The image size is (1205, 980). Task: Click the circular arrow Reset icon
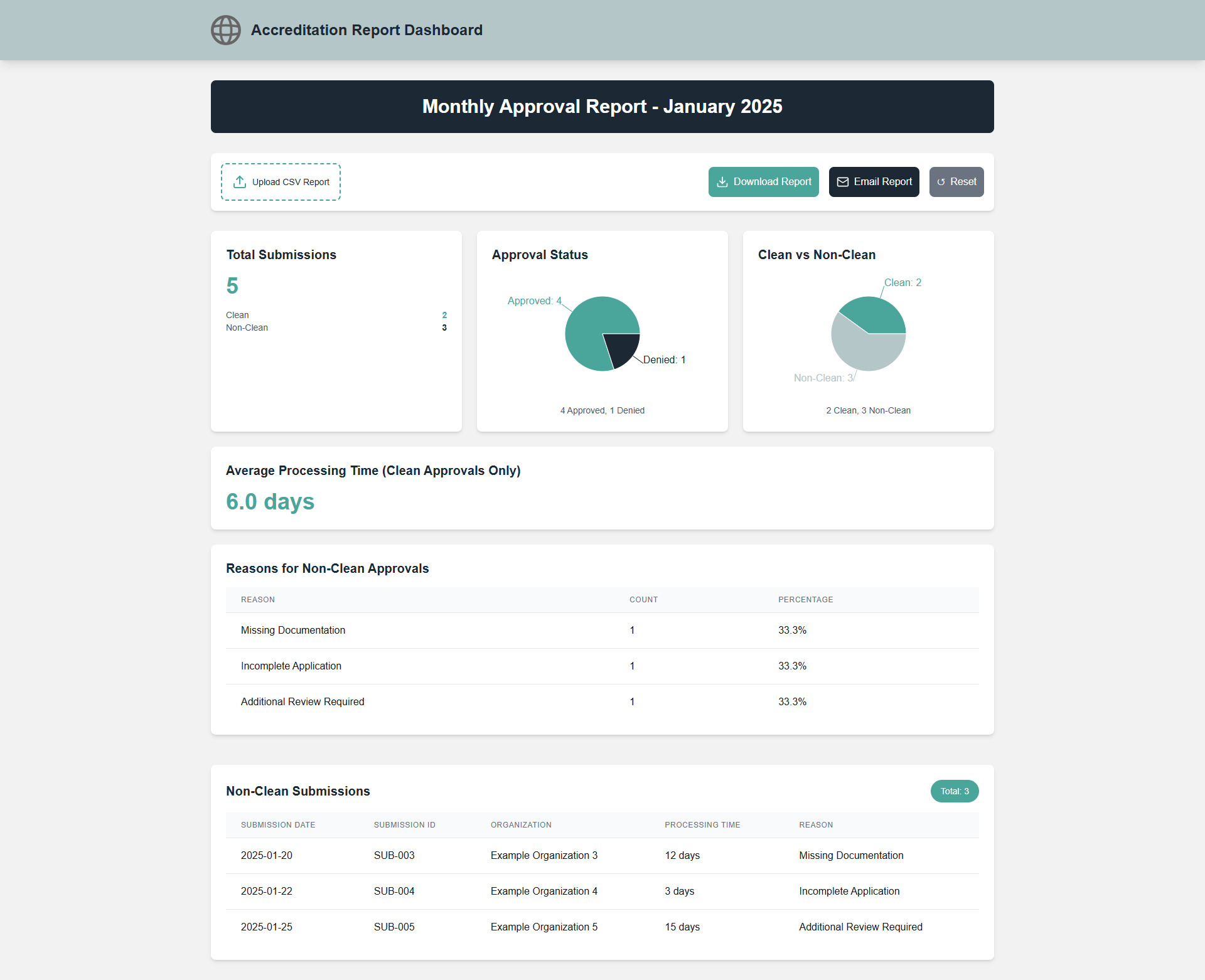pos(941,182)
